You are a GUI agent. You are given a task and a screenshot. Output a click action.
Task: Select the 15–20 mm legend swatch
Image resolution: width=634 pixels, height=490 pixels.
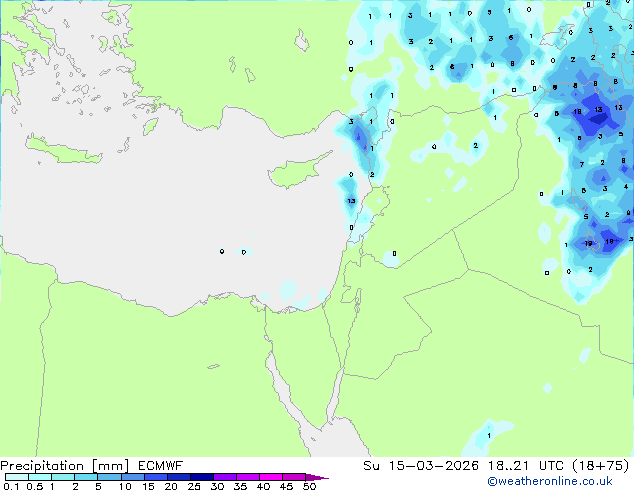155,477
